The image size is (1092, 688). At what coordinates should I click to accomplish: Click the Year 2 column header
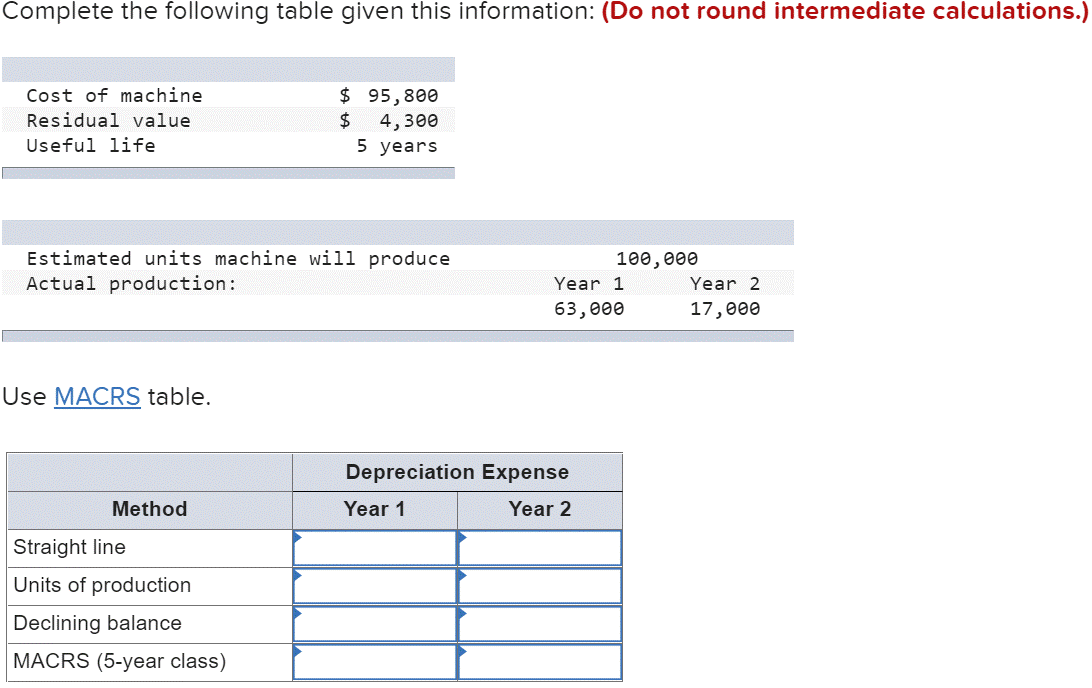click(539, 509)
